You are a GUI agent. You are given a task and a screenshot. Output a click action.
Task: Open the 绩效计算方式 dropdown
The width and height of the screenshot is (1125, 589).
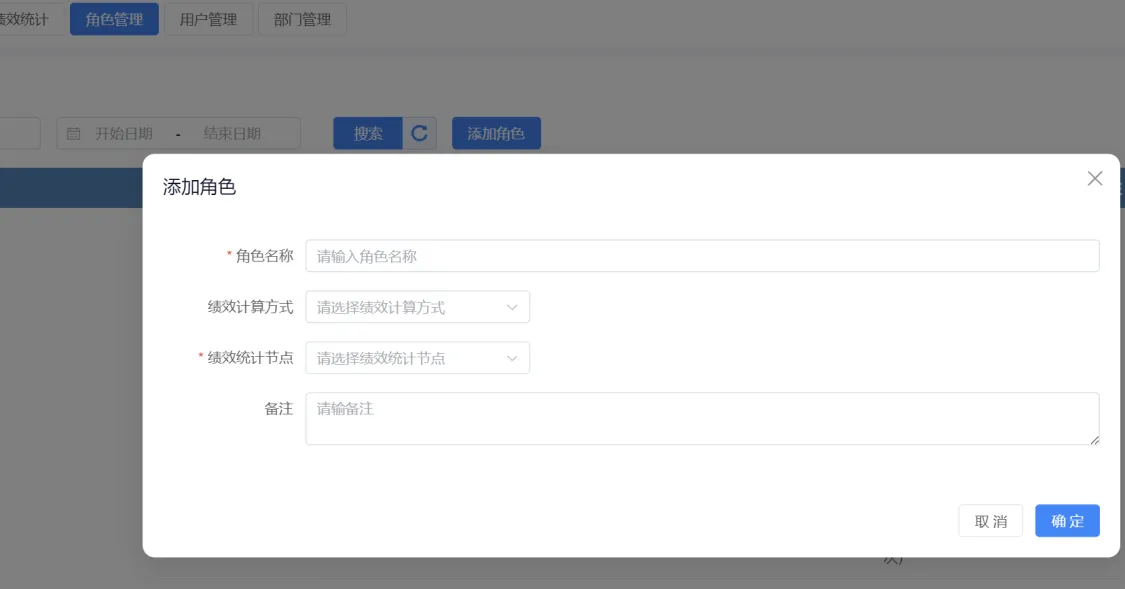point(418,307)
